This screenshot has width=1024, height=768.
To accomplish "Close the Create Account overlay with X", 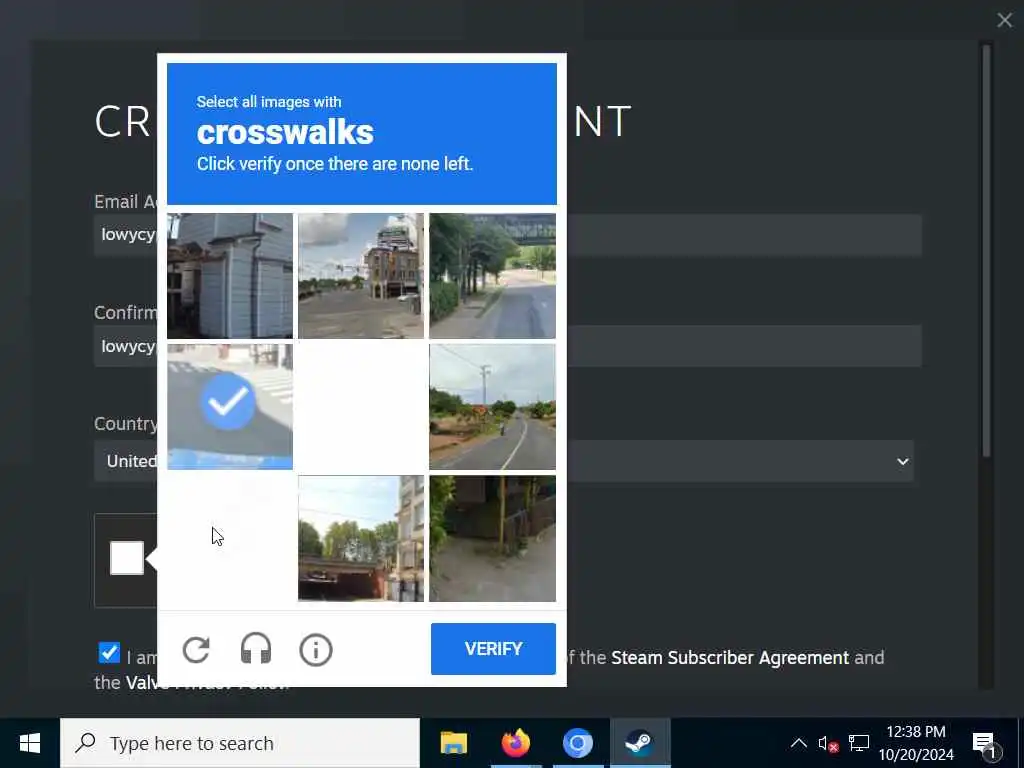I will (x=1004, y=21).
